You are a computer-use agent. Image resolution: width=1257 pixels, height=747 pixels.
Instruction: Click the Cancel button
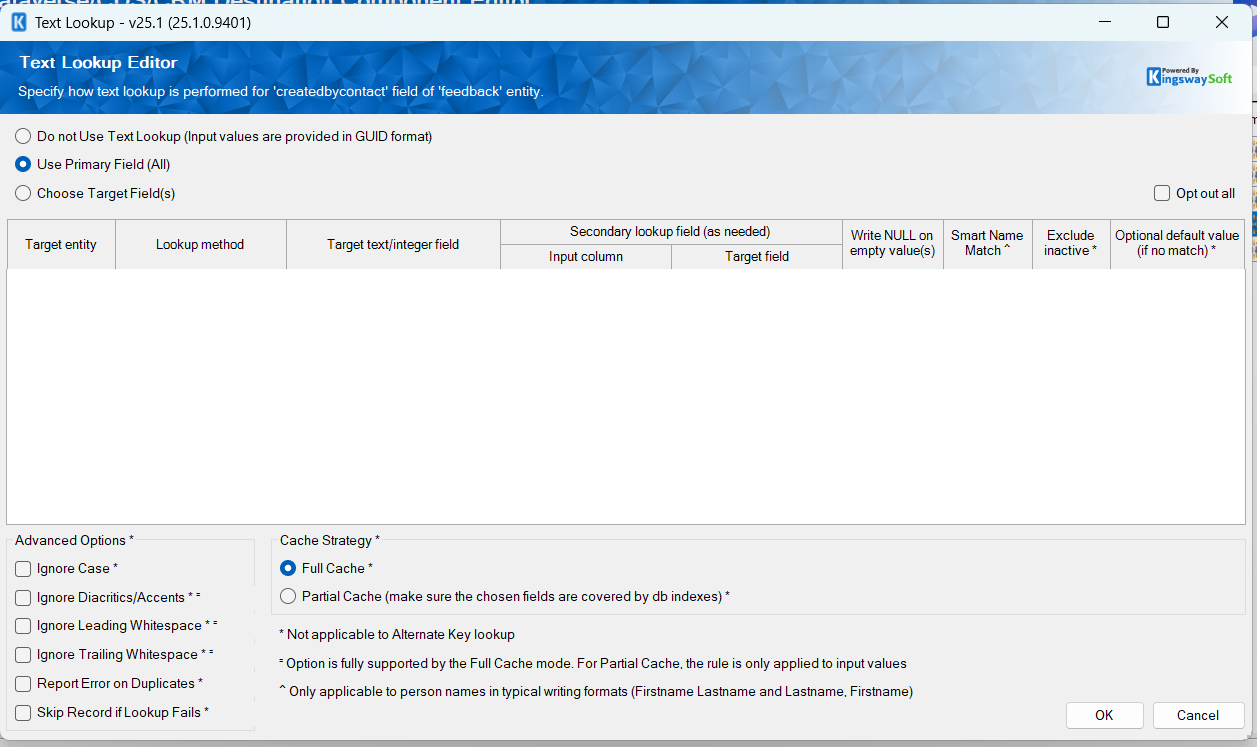click(1198, 715)
